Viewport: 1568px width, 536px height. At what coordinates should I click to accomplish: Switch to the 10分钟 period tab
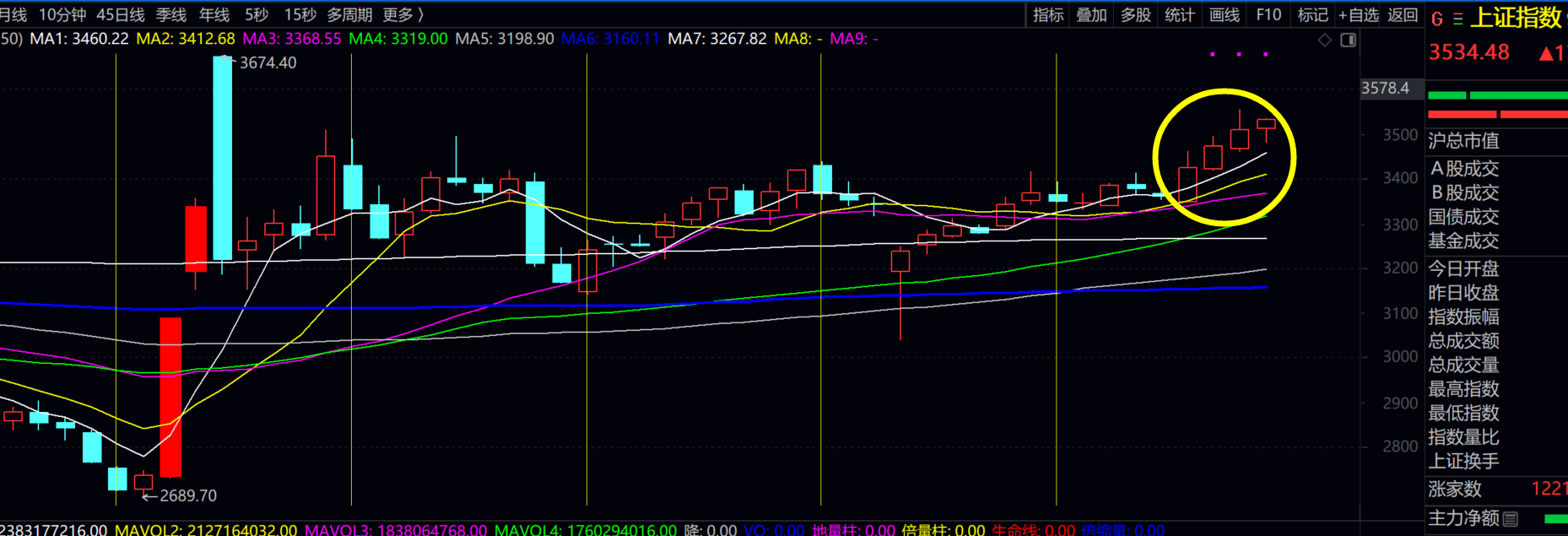[62, 14]
